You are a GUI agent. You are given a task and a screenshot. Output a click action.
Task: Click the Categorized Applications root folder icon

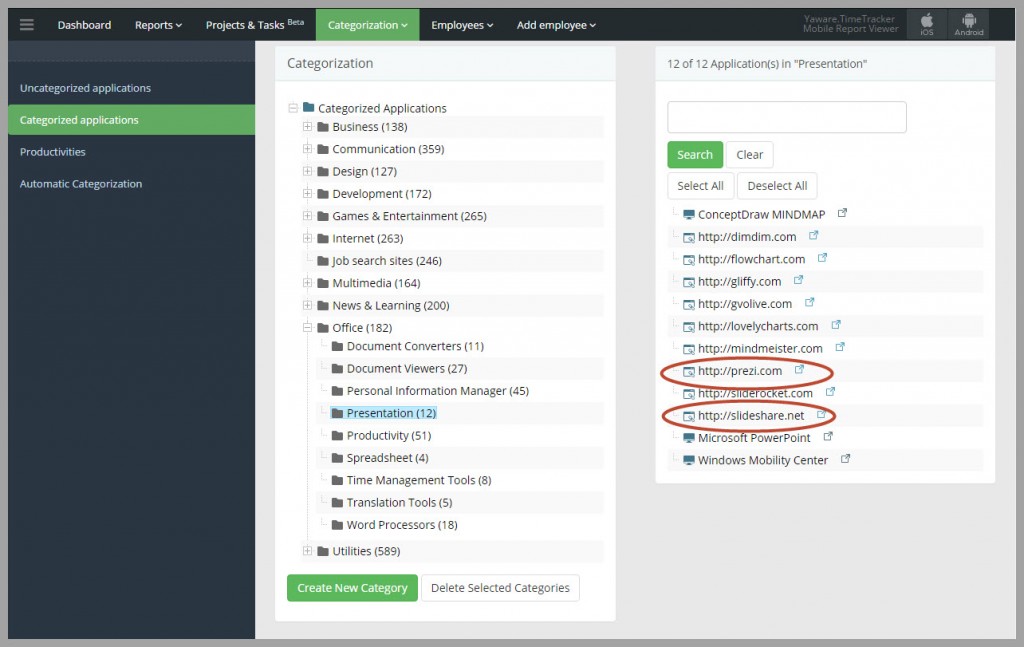click(x=308, y=107)
